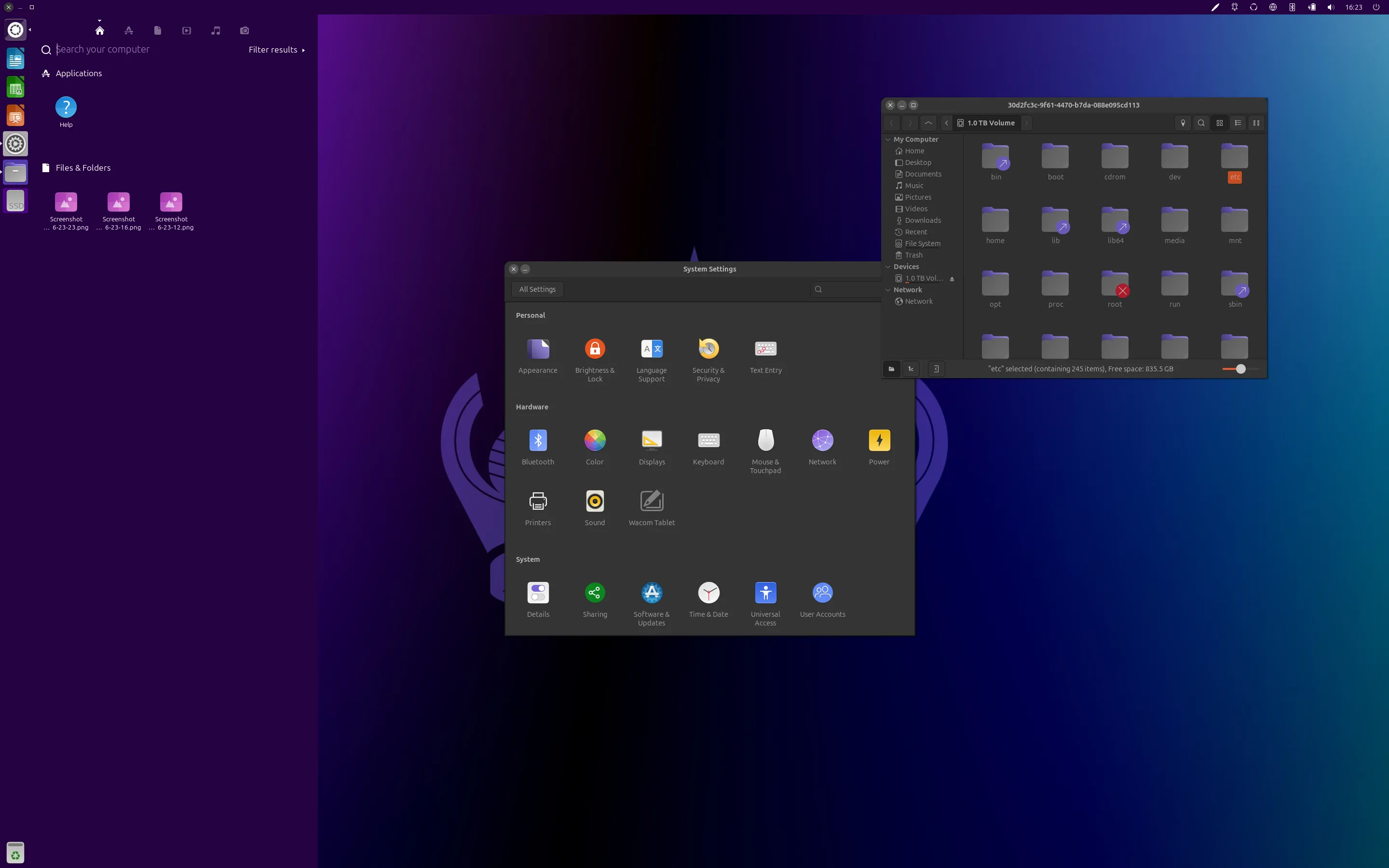Open the Sound settings icon
Viewport: 1389px width, 868px height.
[595, 501]
